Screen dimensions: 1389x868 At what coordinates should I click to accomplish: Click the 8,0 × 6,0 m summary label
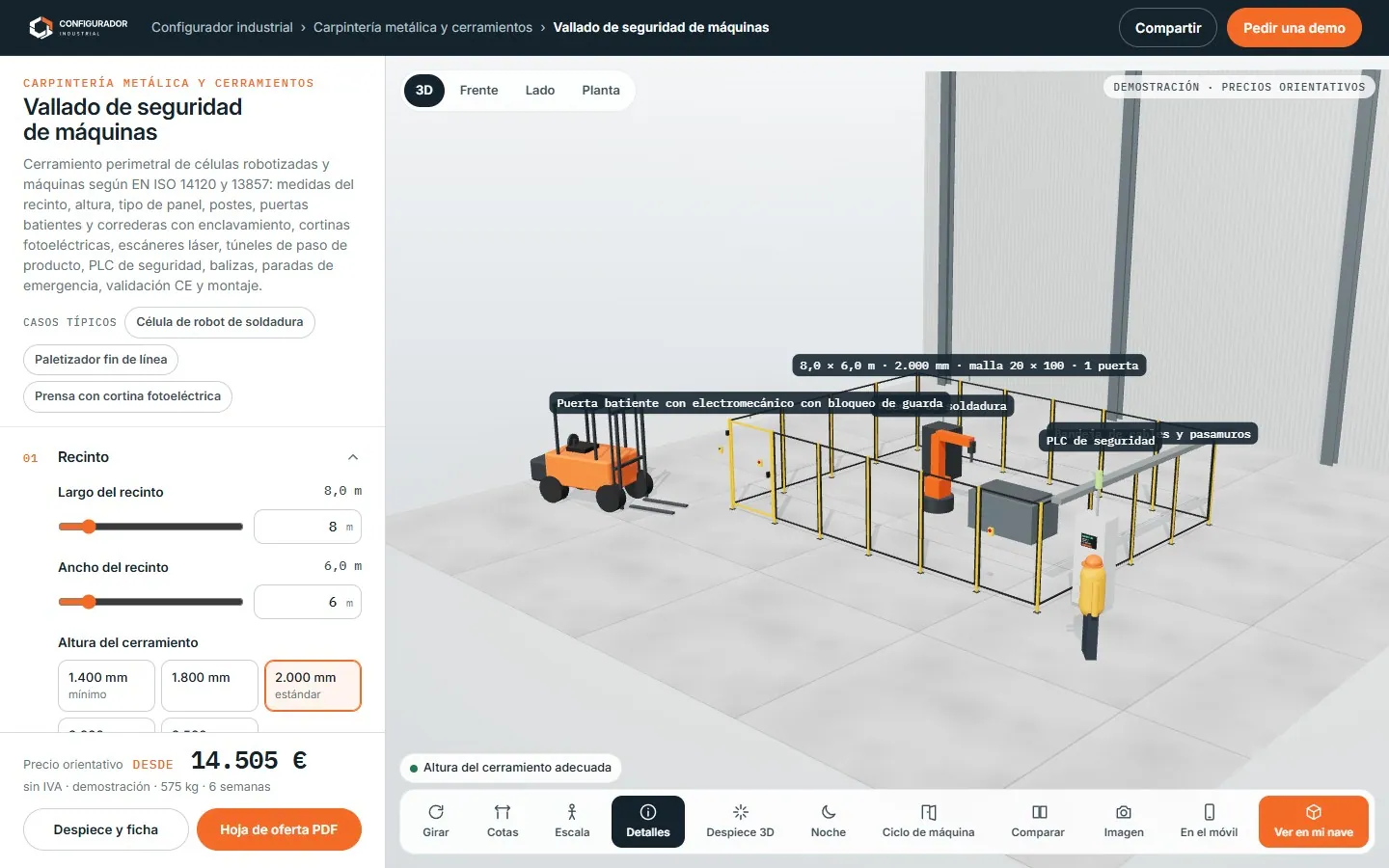(x=969, y=366)
